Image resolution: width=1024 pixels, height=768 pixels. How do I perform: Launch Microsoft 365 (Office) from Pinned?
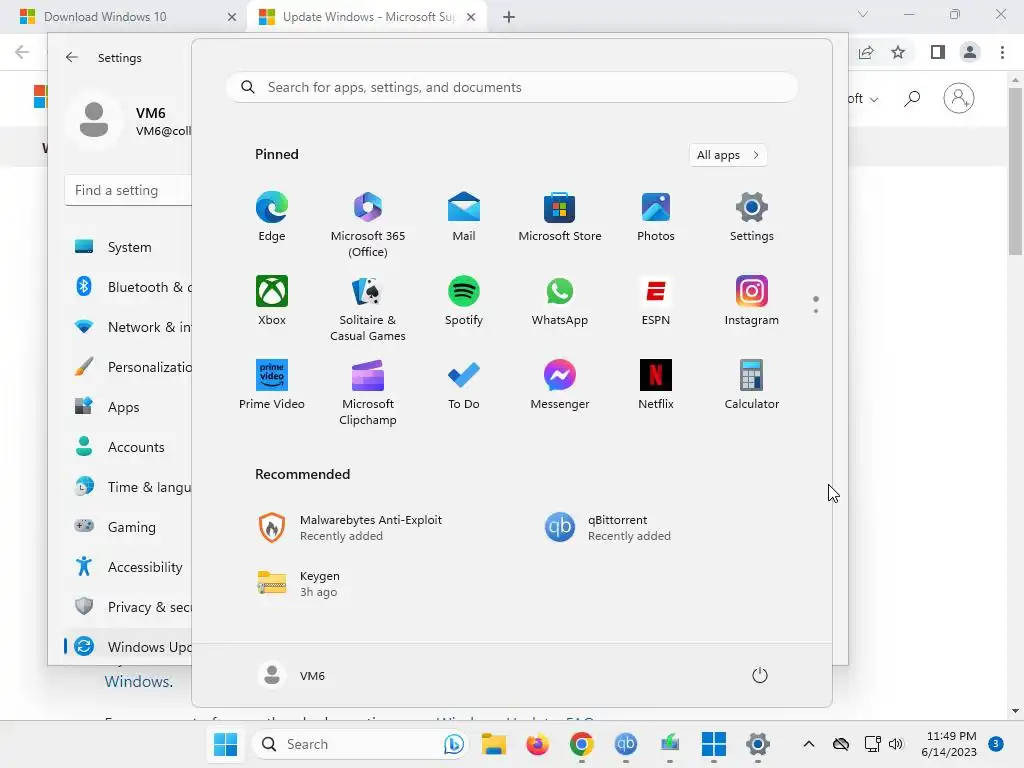click(x=368, y=225)
